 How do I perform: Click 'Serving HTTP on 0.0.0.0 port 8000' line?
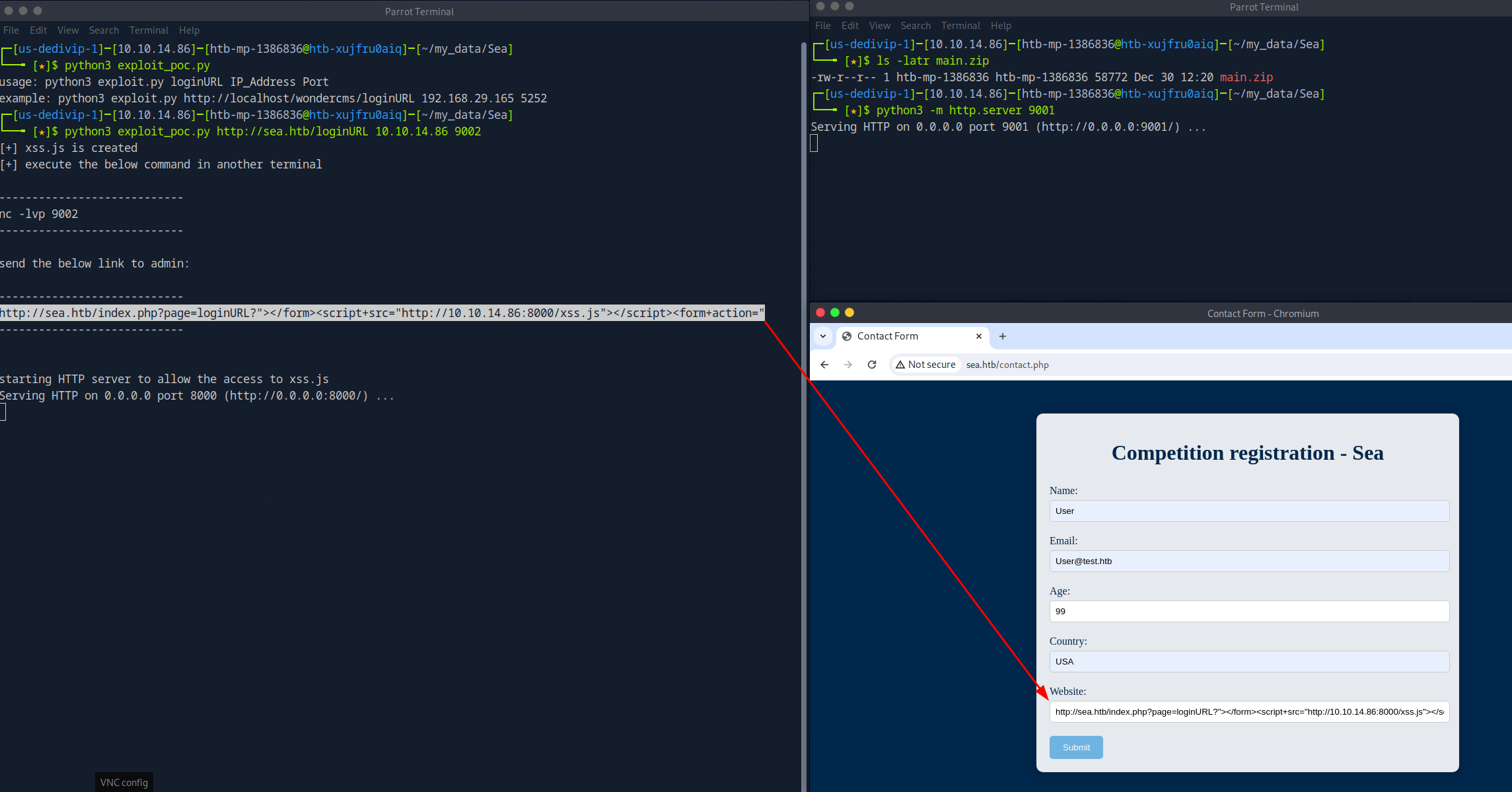(x=197, y=396)
